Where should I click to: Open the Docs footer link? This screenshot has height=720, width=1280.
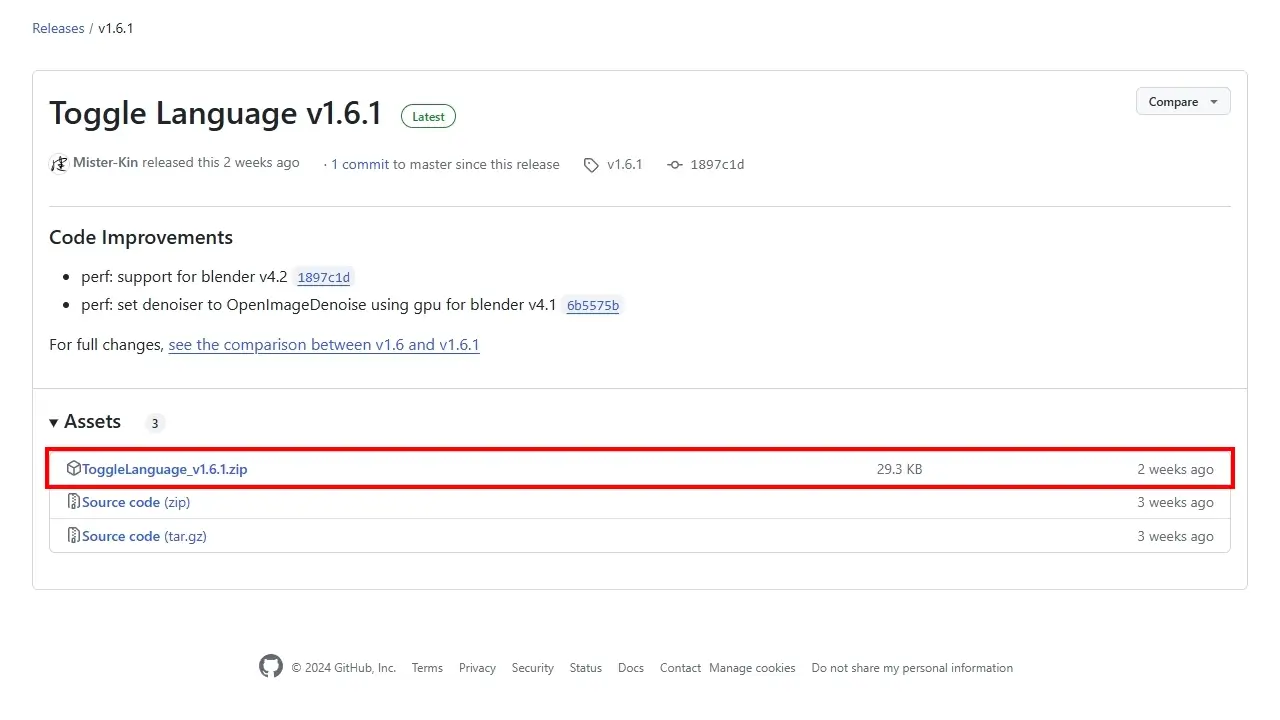(x=631, y=668)
